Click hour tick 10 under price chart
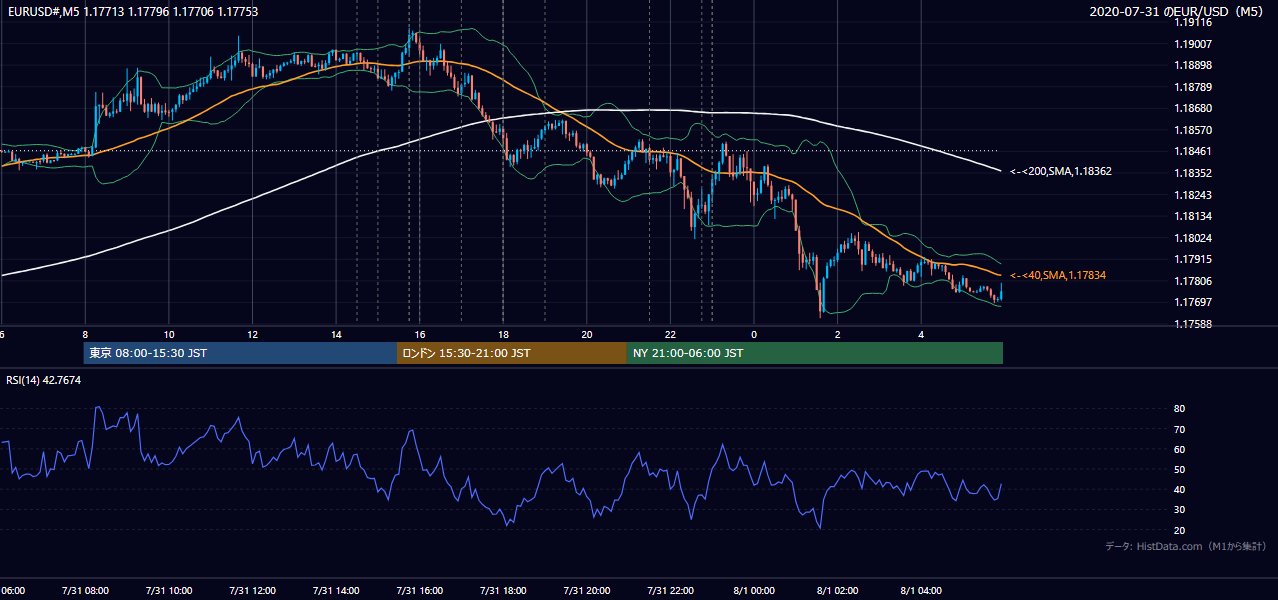This screenshot has height=600, width=1278. 169,334
